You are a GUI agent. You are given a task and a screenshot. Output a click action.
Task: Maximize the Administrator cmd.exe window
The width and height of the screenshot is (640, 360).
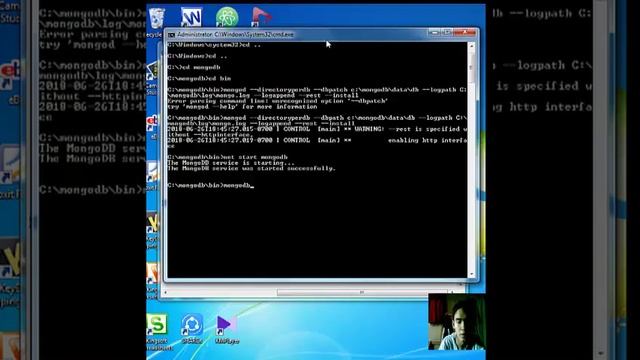pos(446,33)
